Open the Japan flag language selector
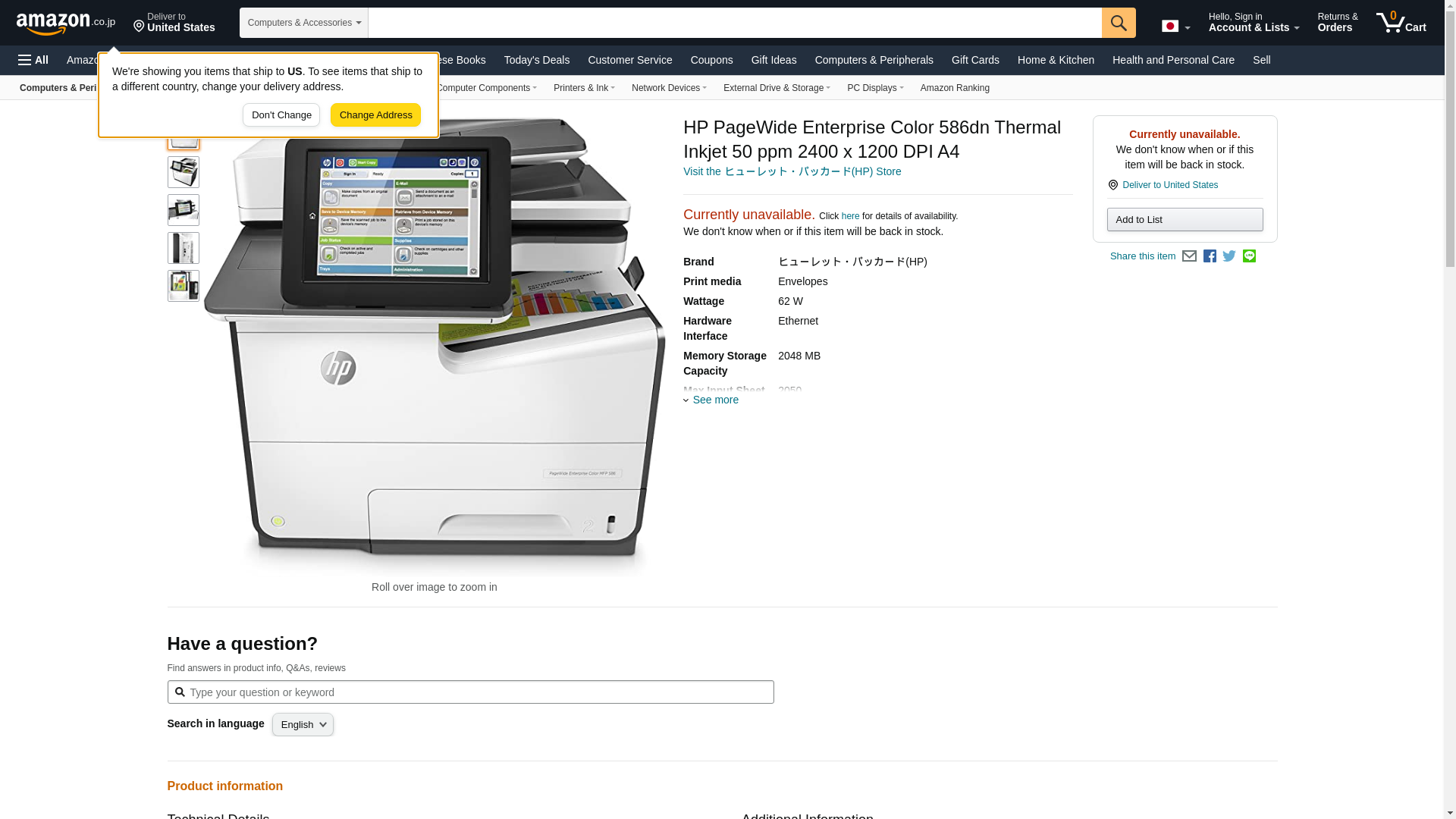This screenshot has height=819, width=1456. (x=1175, y=27)
